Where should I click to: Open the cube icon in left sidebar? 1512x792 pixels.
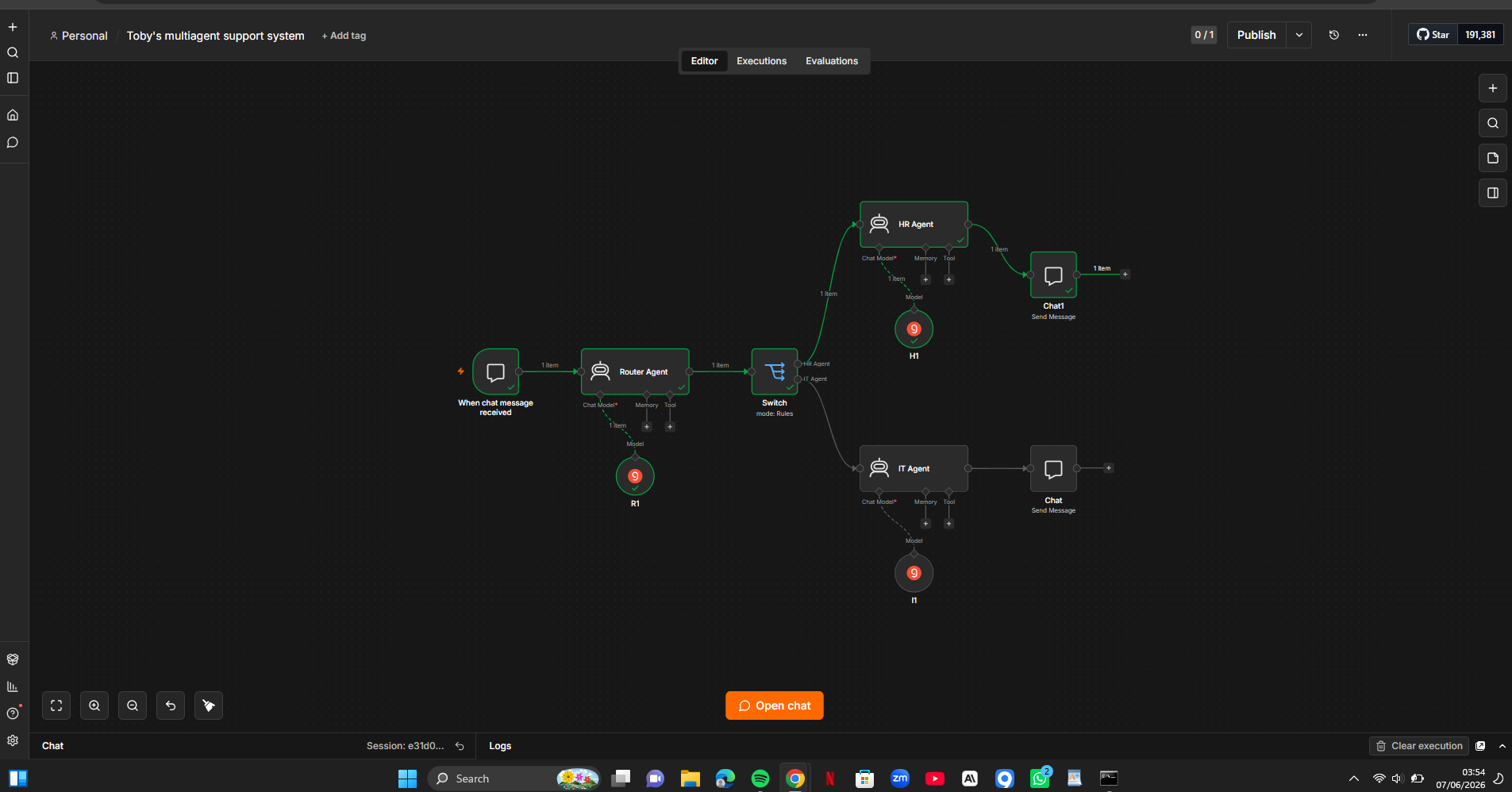tap(13, 659)
